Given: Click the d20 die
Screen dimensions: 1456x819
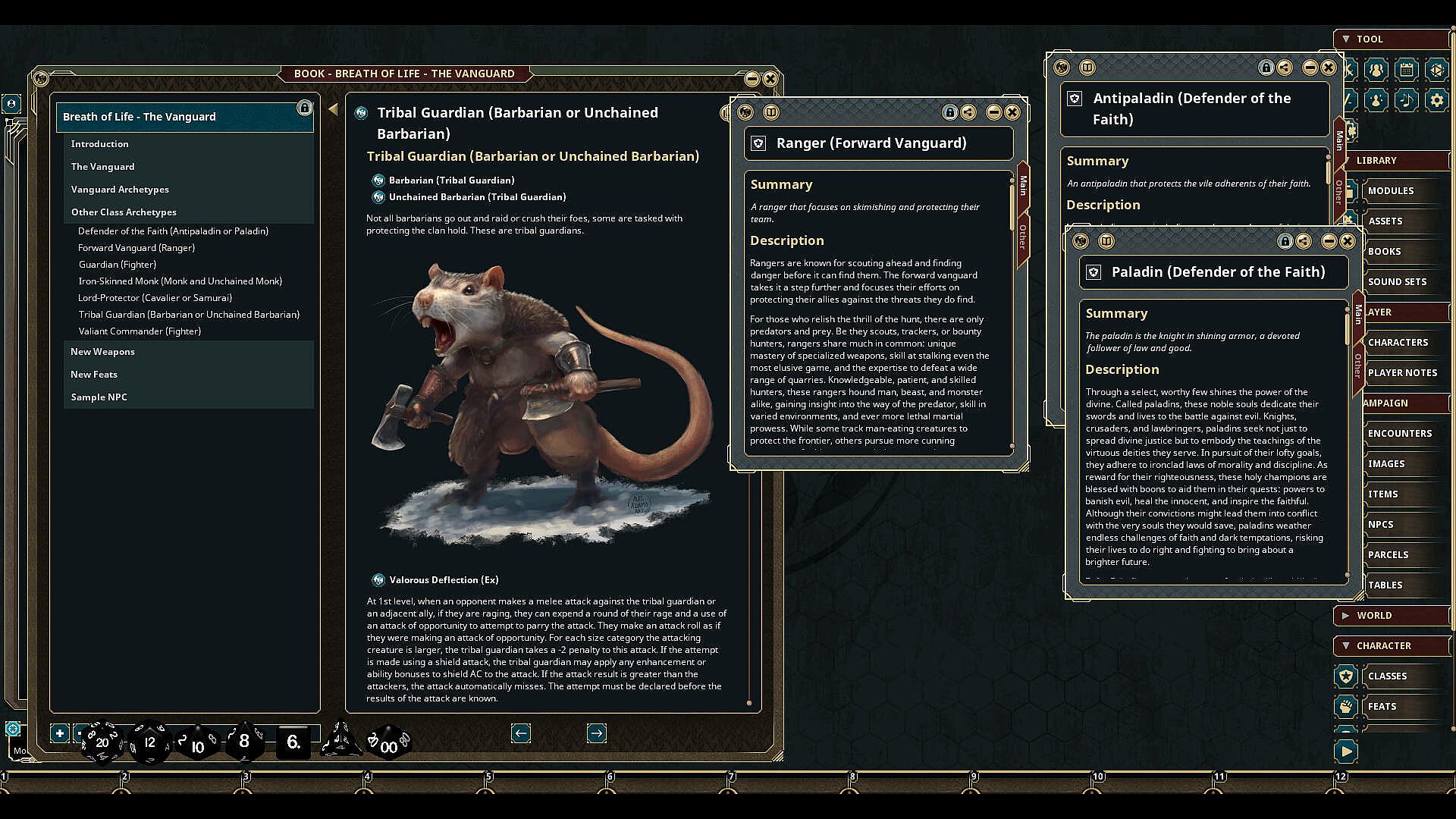Looking at the screenshot, I should tap(102, 742).
